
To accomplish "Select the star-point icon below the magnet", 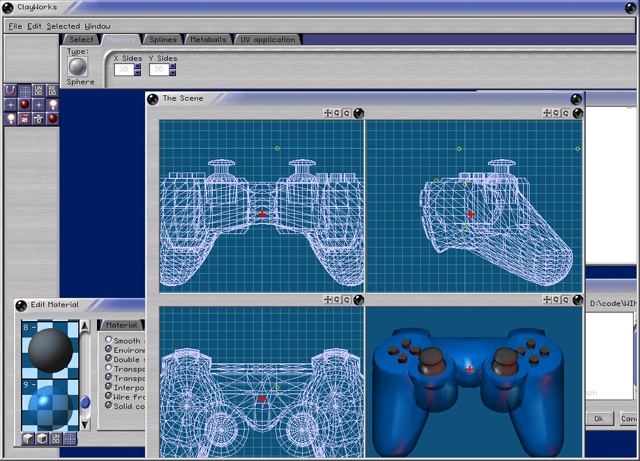I will [x=11, y=105].
